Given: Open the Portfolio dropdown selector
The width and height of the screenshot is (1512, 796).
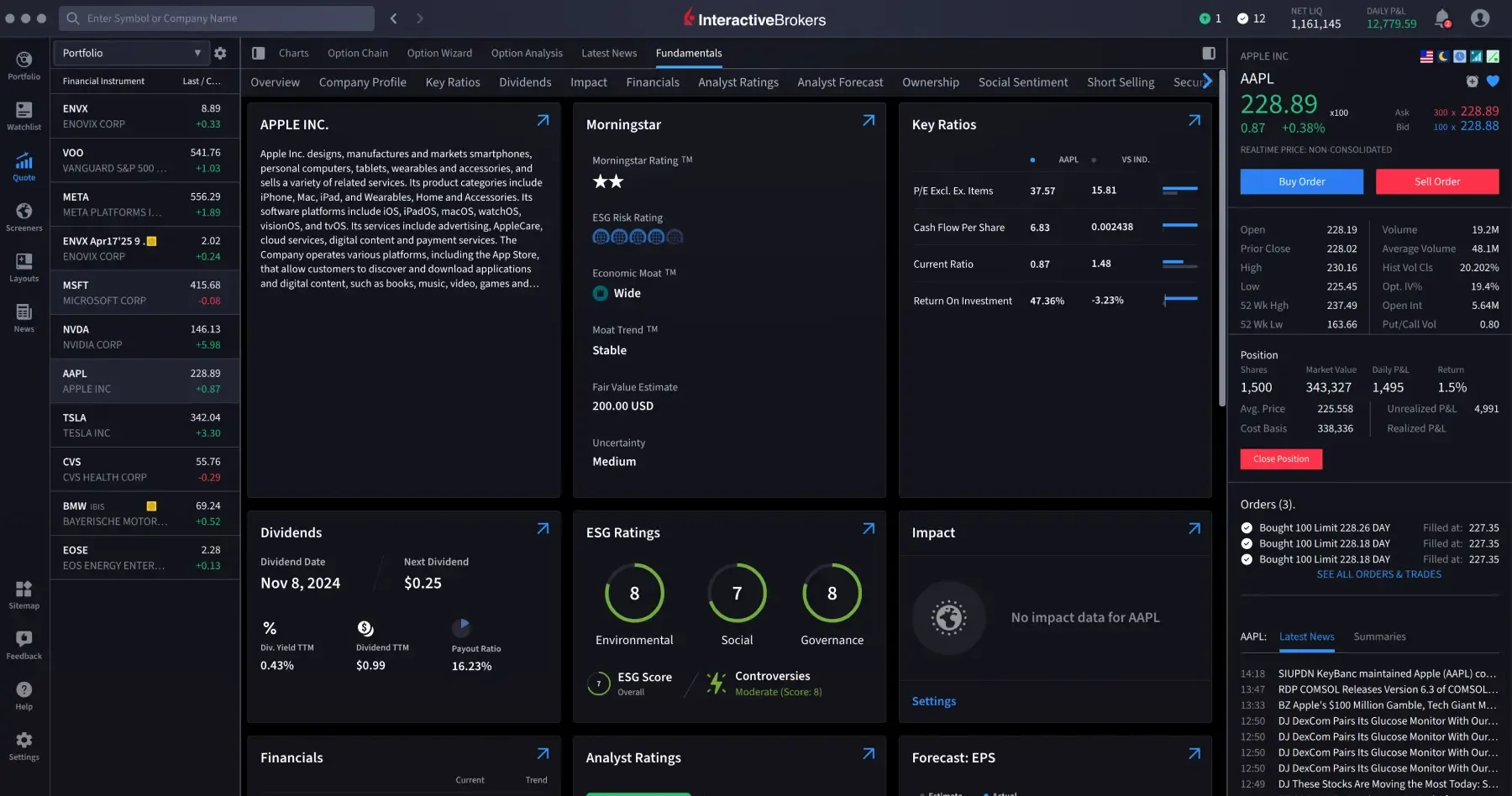Looking at the screenshot, I should tap(130, 52).
